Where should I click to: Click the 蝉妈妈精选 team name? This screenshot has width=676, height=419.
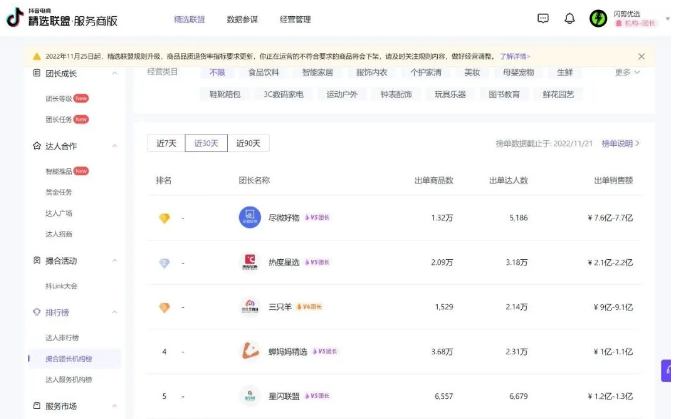[288, 352]
